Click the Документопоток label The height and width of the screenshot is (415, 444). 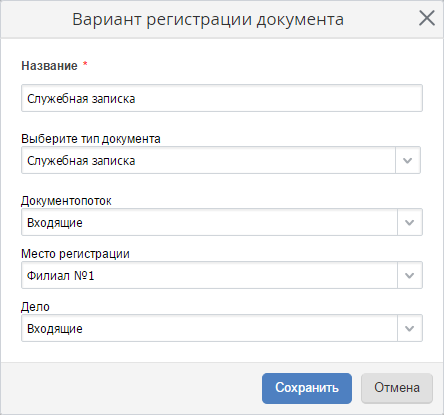66,201
